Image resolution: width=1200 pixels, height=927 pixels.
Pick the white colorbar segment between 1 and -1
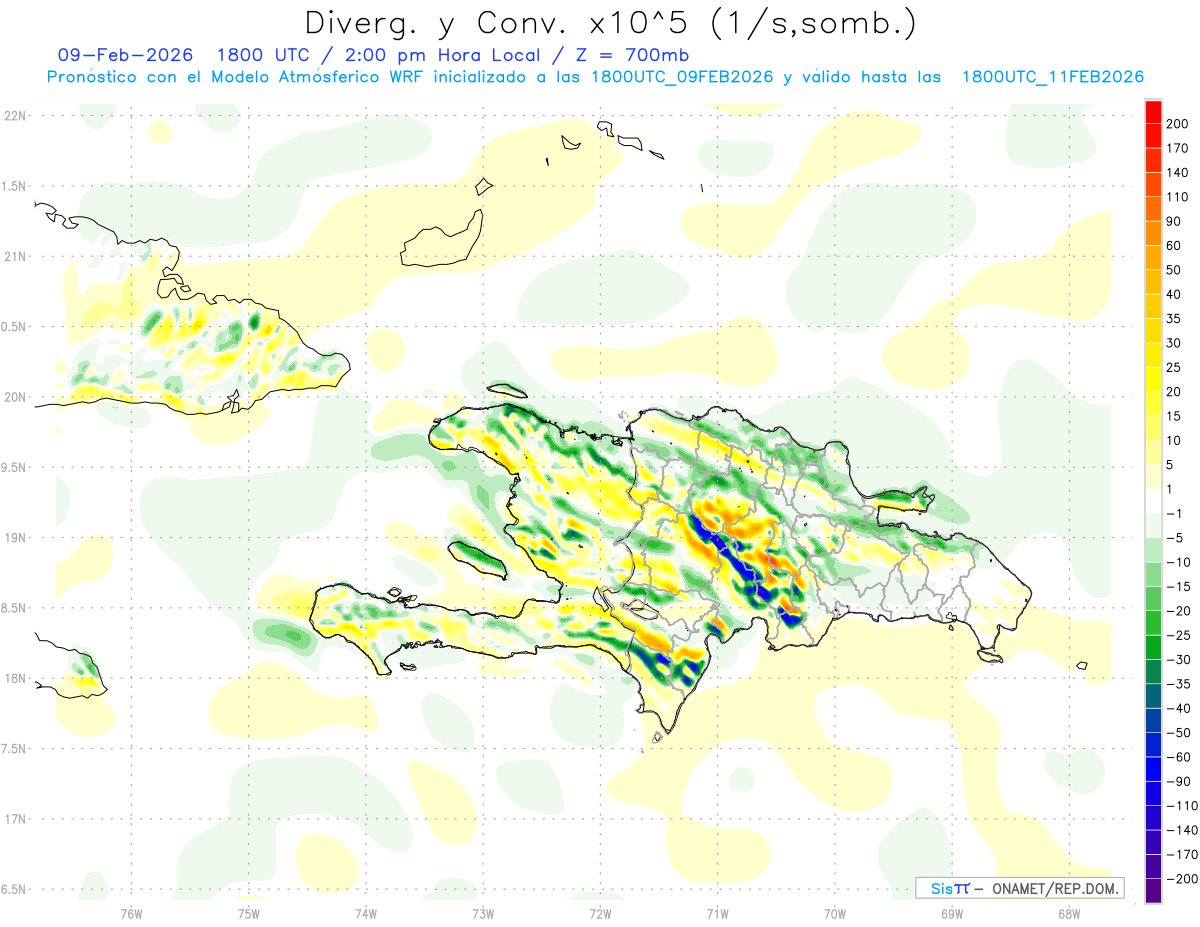[1153, 502]
